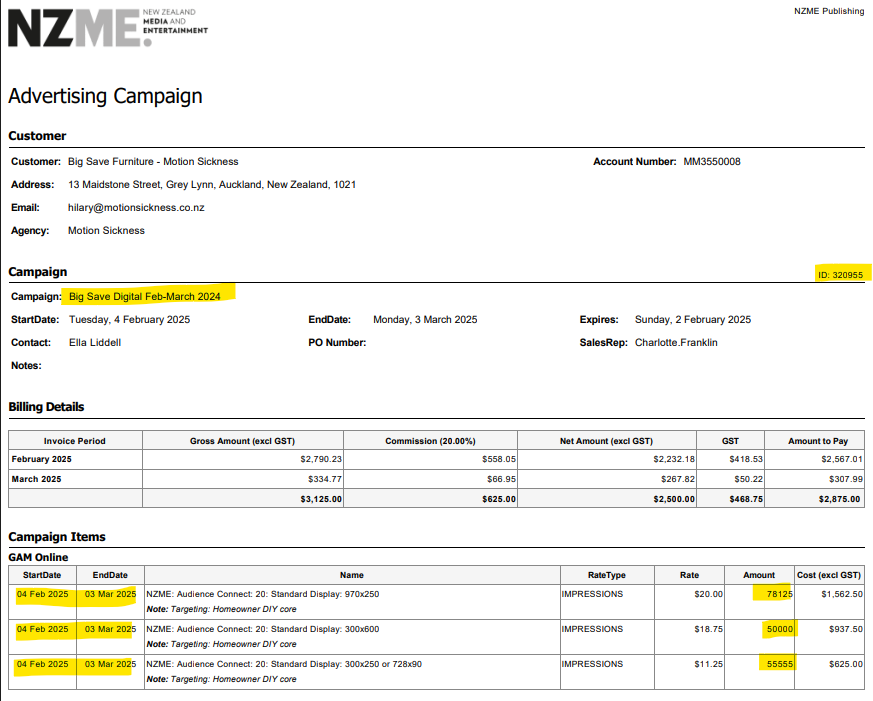Viewport: 873px width, 701px height.
Task: Select sales rep name Charlotte.Franklin
Action: 676,342
